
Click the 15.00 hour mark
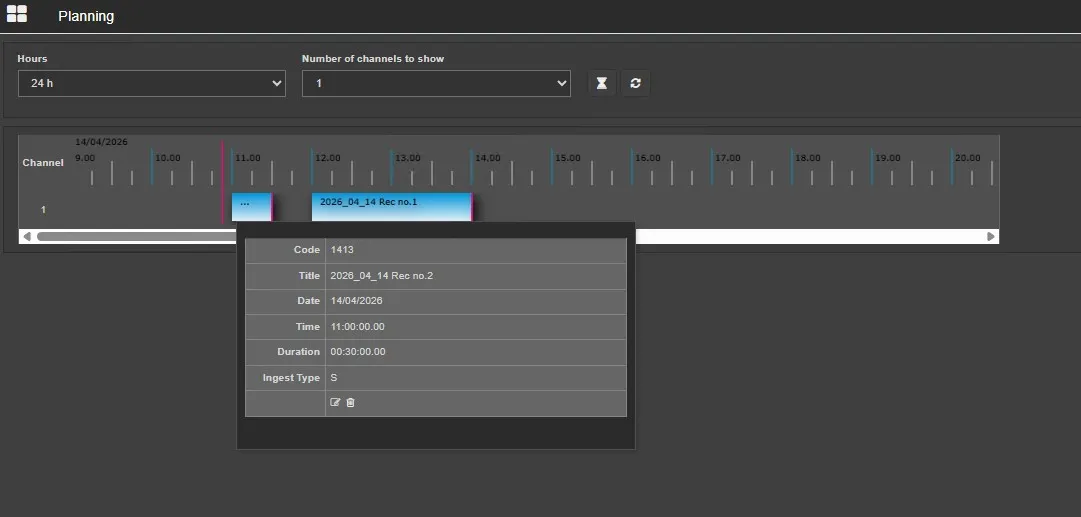567,158
